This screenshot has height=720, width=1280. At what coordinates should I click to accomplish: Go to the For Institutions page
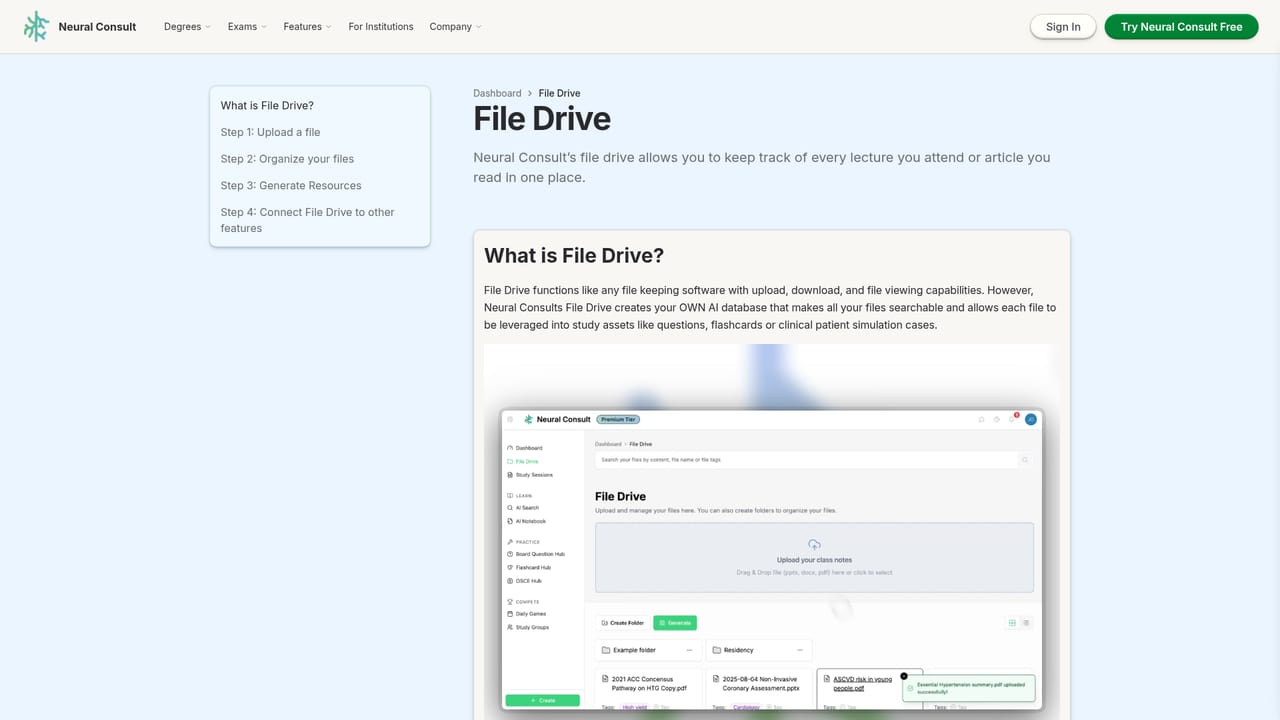tap(381, 27)
